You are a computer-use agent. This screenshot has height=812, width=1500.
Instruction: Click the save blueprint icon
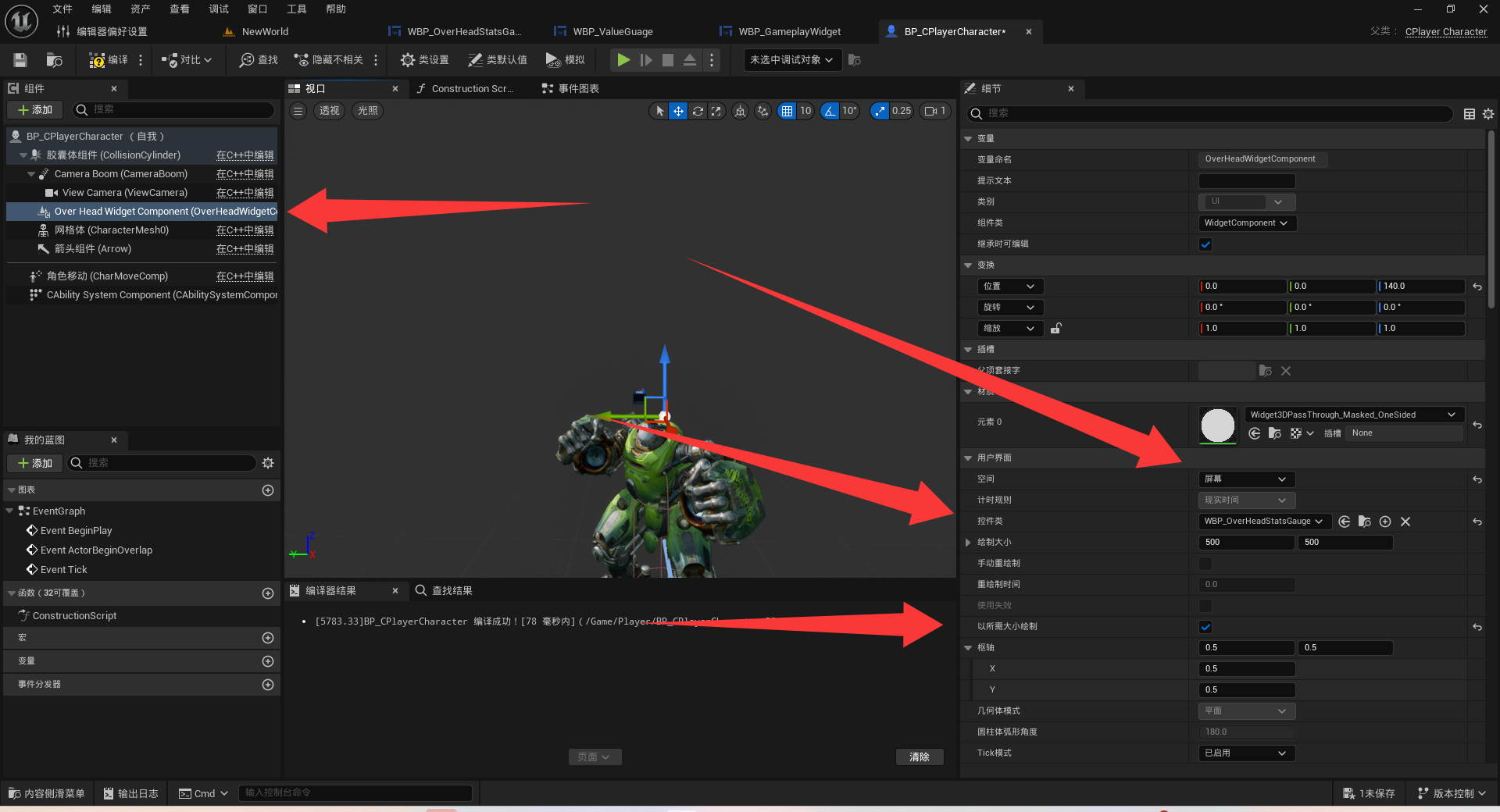(x=20, y=60)
